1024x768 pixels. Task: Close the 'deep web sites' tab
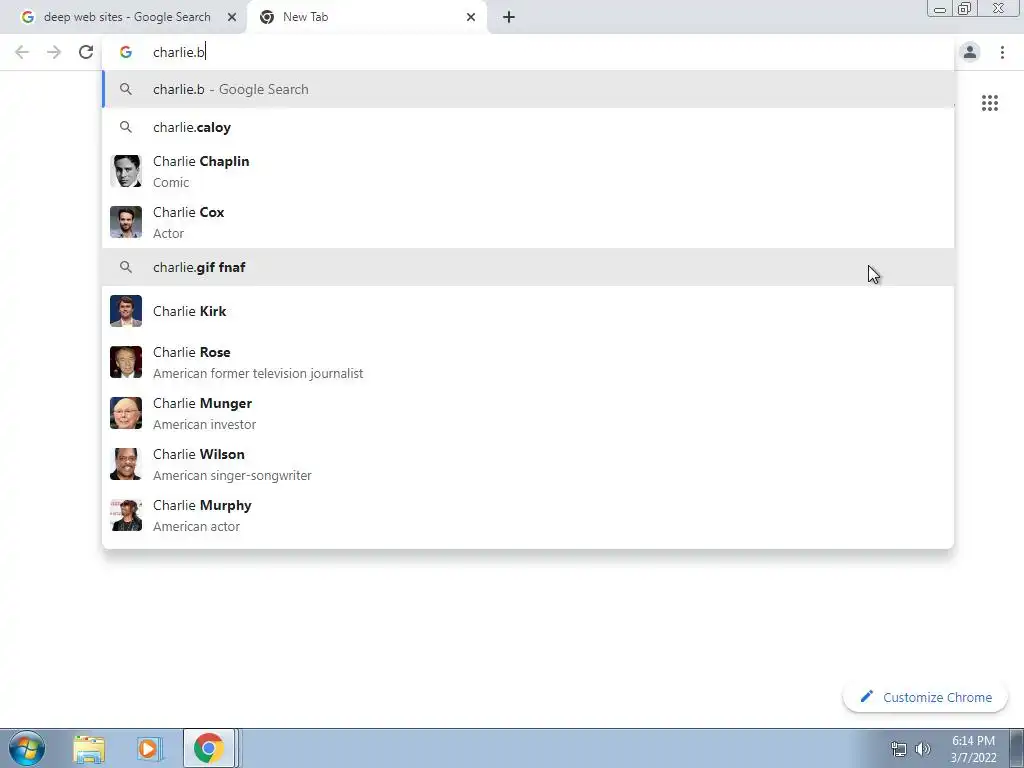[x=232, y=17]
